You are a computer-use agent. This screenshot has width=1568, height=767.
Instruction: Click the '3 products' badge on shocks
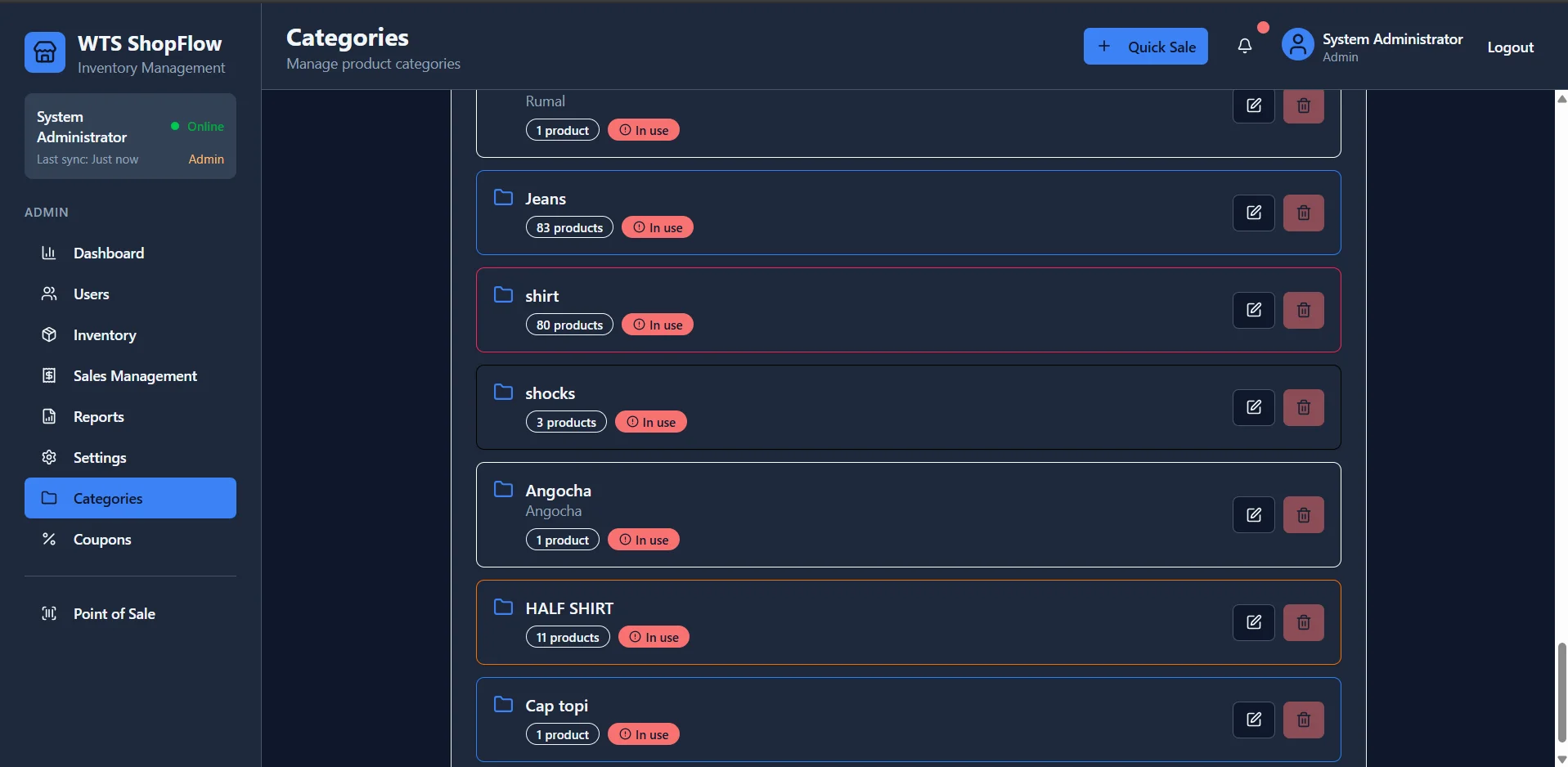(x=566, y=422)
